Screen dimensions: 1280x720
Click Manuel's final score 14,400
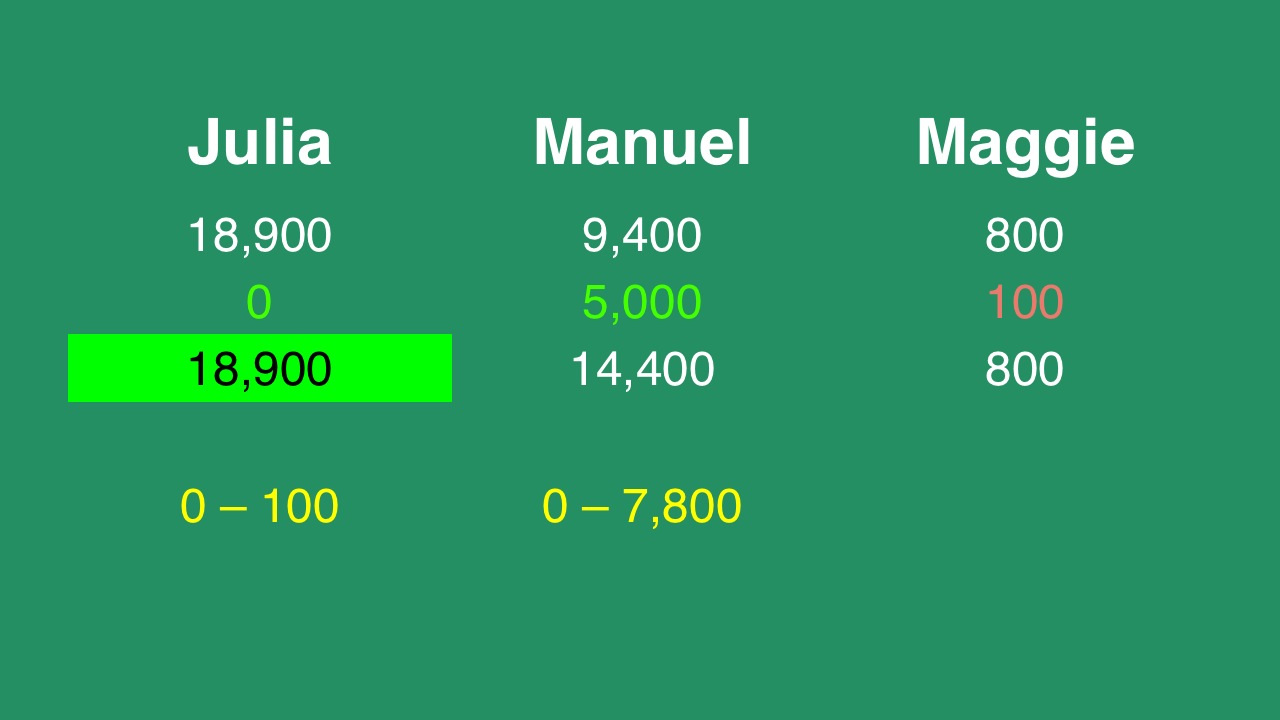tap(642, 369)
